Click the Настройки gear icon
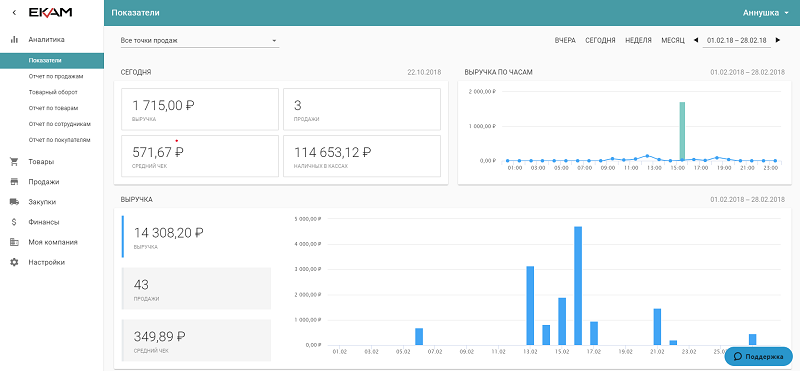This screenshot has width=800, height=371. [x=14, y=262]
